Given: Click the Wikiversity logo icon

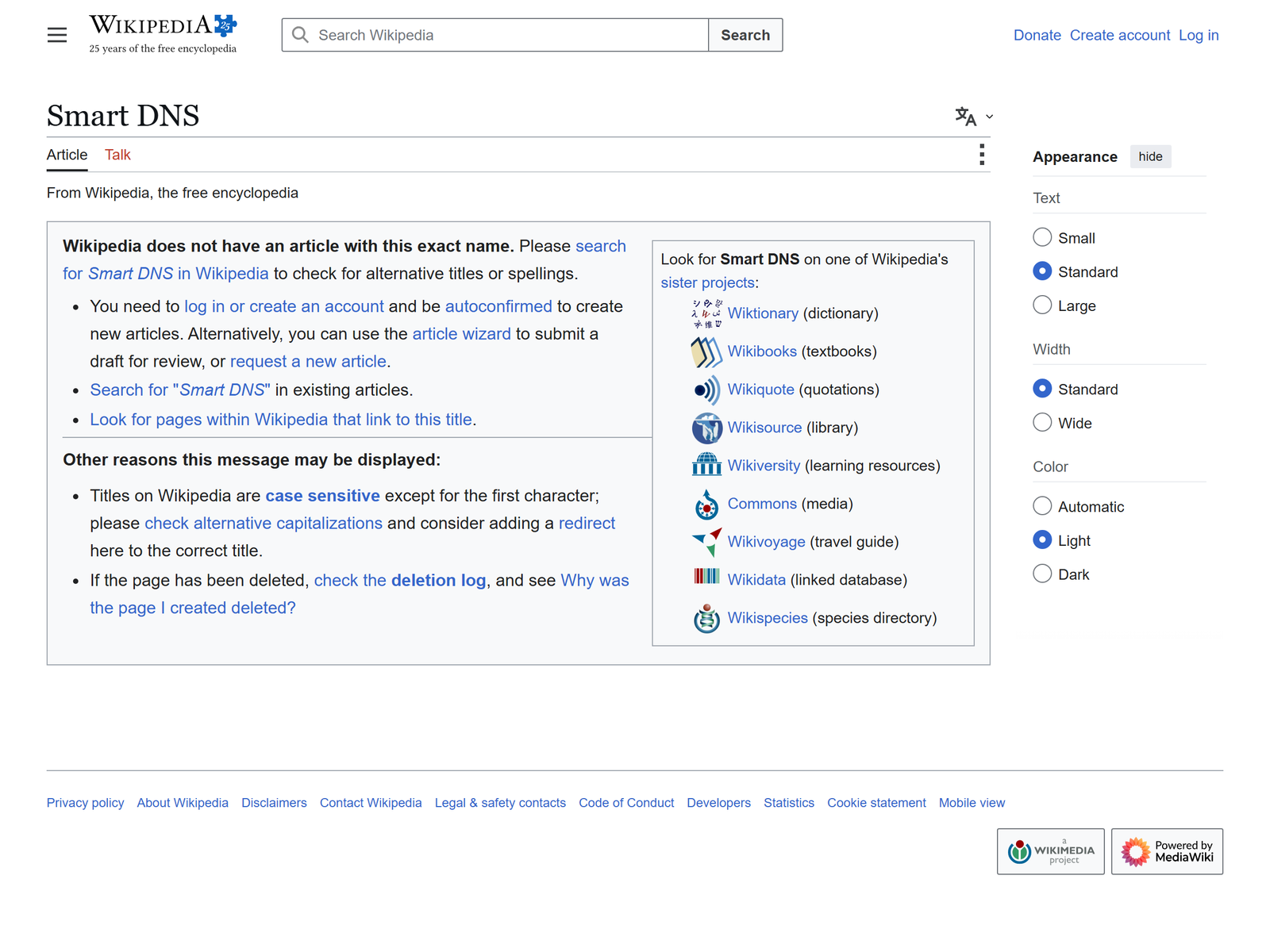Looking at the screenshot, I should coord(706,463).
